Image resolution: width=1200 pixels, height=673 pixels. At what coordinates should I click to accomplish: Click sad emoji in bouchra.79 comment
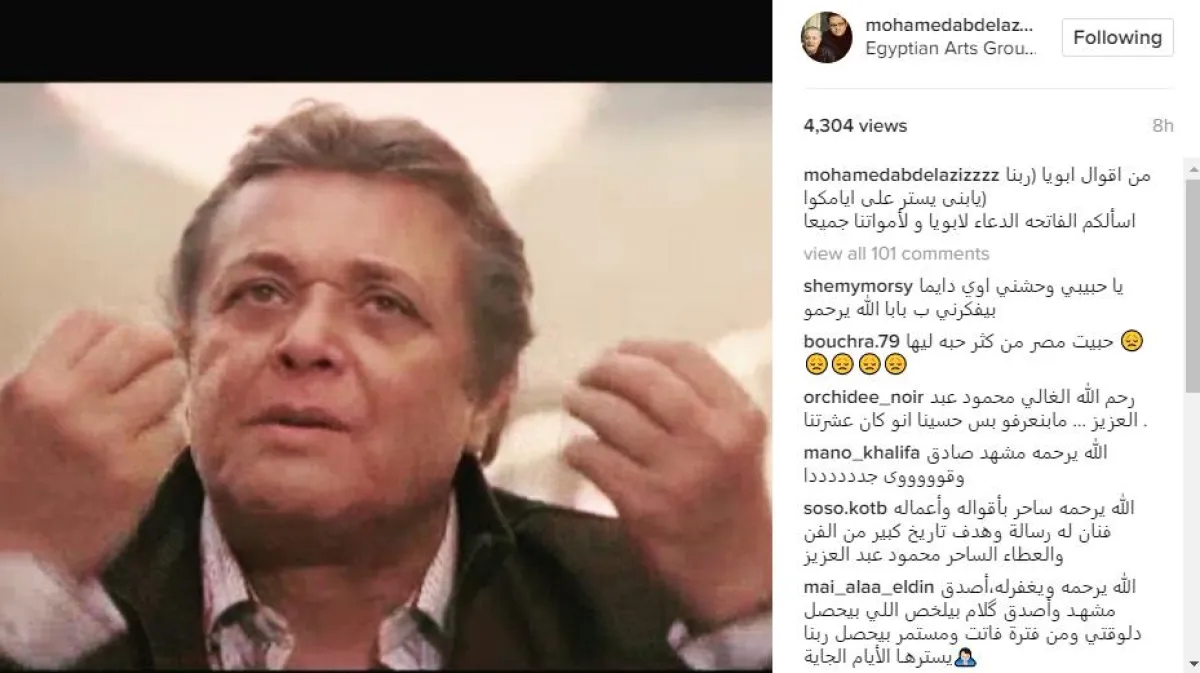(1132, 342)
